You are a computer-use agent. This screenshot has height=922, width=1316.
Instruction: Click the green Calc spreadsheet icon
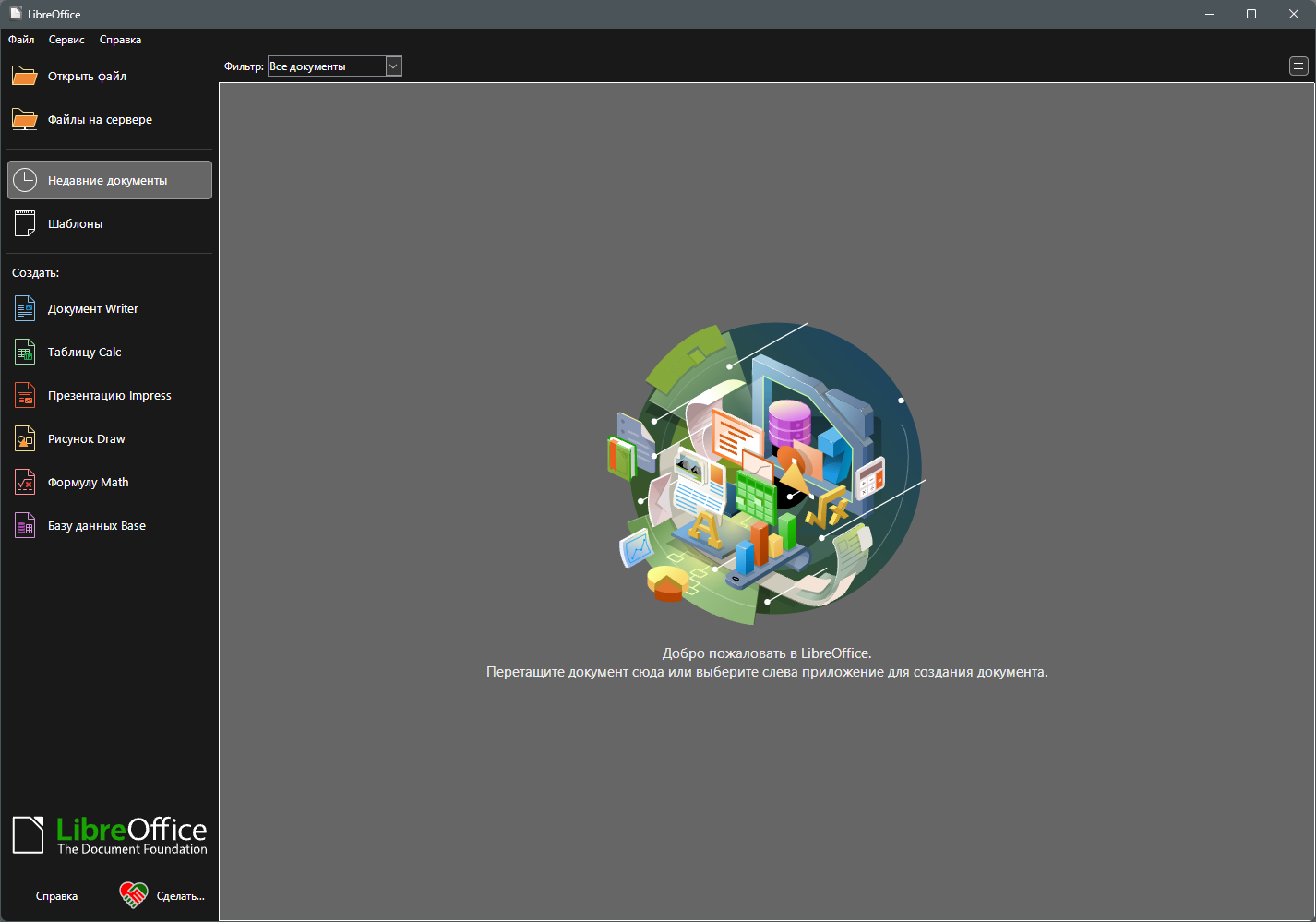25,352
